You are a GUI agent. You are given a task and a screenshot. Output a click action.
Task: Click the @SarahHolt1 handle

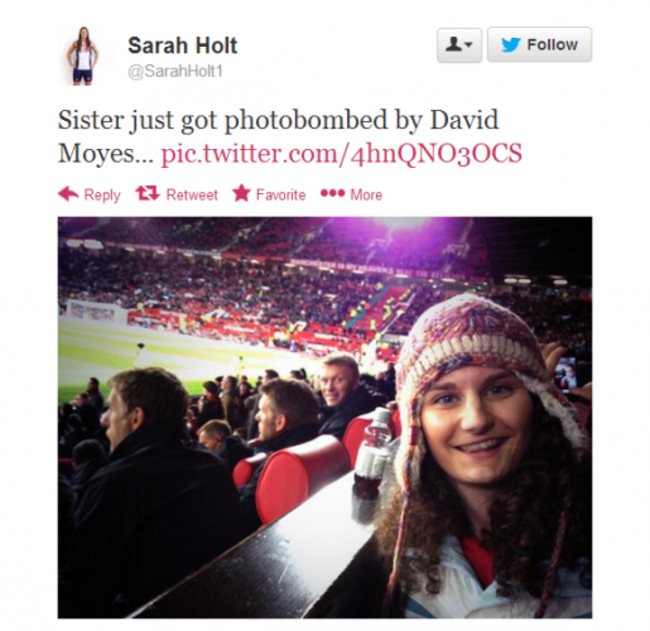pos(175,71)
